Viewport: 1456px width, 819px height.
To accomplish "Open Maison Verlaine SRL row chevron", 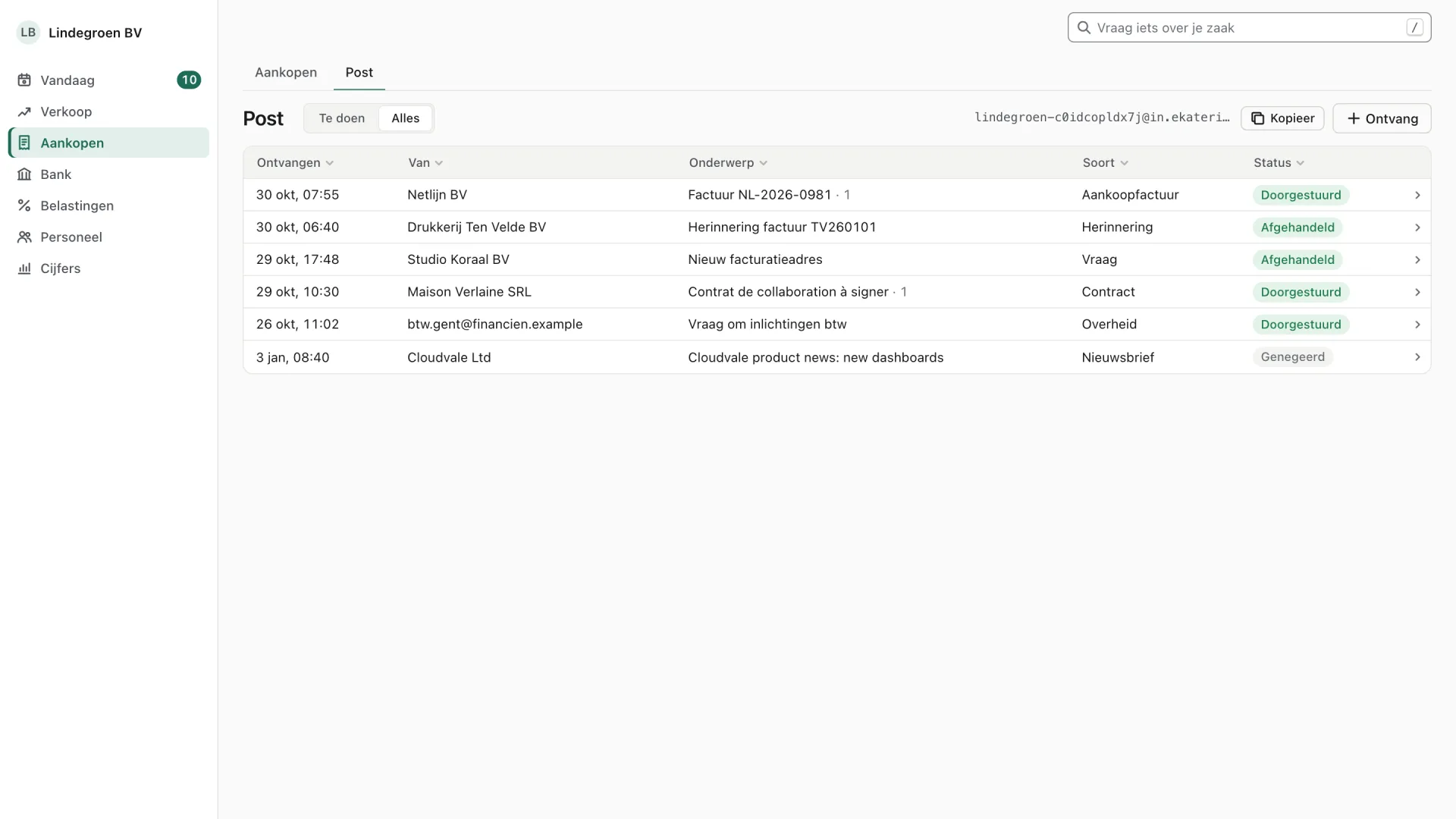I will click(1417, 292).
